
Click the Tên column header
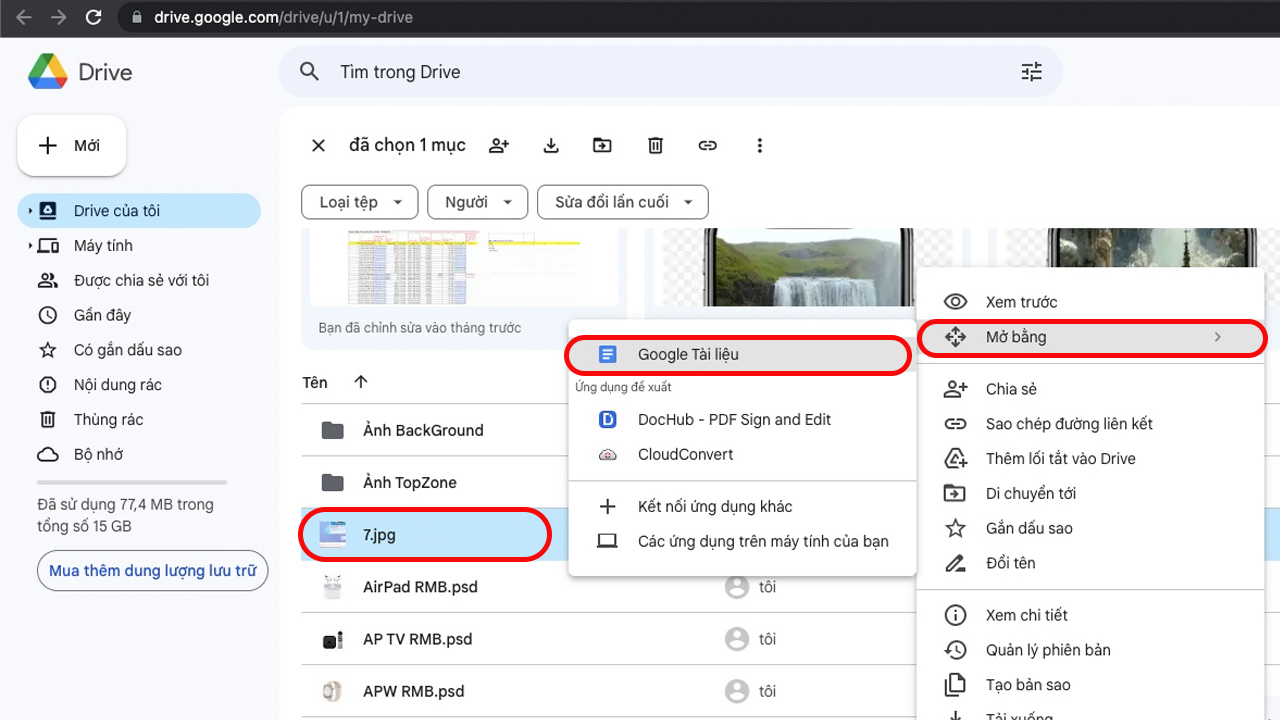pyautogui.click(x=315, y=382)
